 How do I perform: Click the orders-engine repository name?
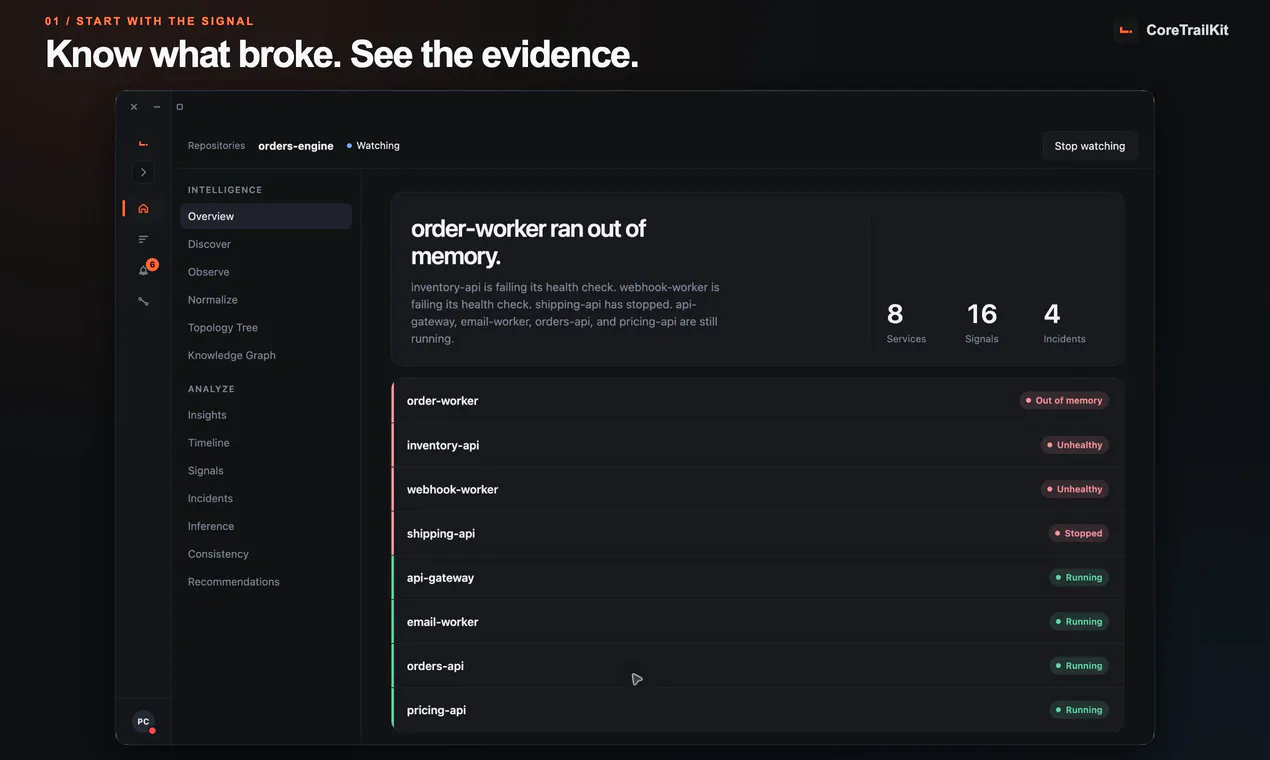295,146
